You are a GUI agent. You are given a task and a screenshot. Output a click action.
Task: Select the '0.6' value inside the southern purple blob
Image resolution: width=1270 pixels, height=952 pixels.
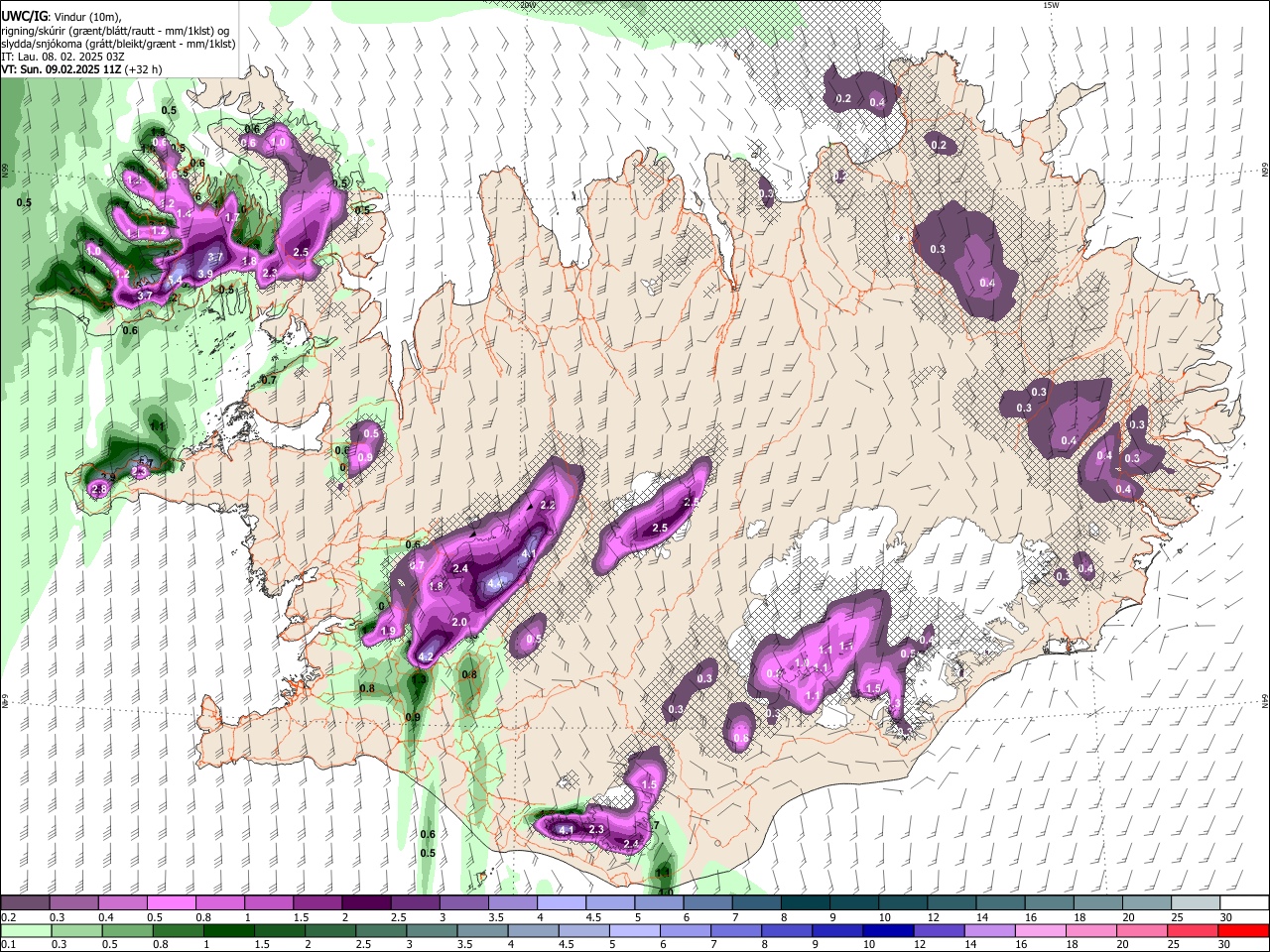pyautogui.click(x=740, y=738)
